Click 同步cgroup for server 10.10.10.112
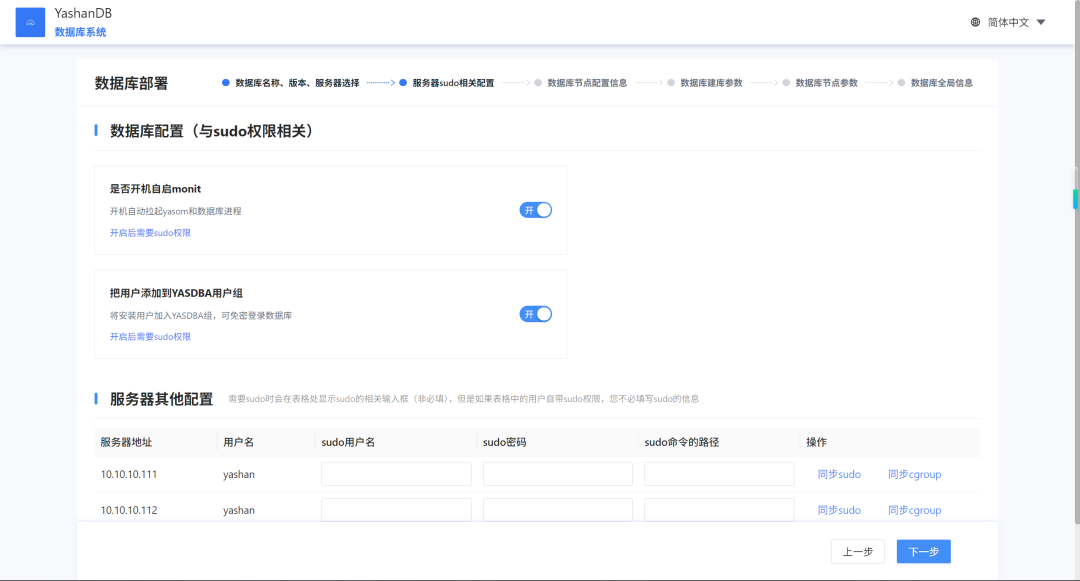Viewport: 1080px width, 581px height. click(914, 510)
